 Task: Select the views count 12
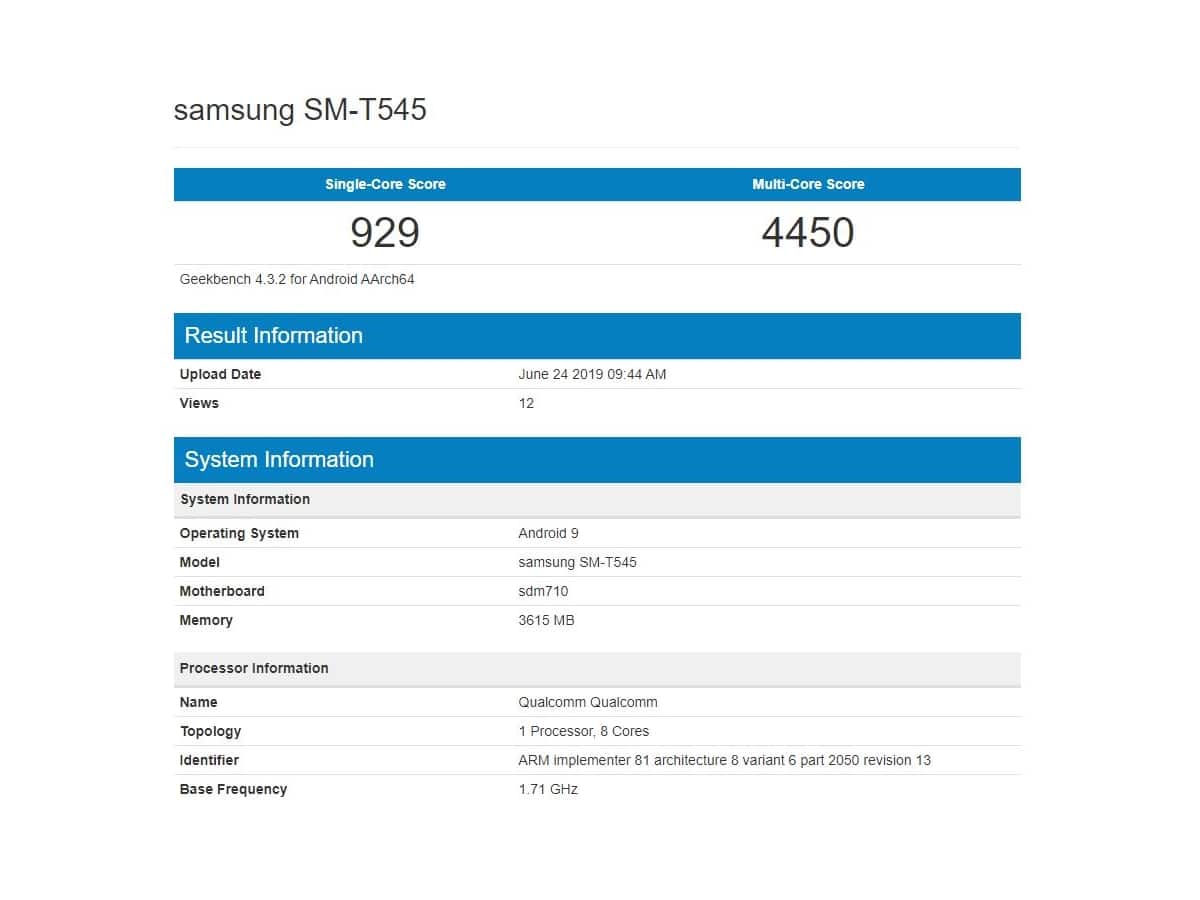(526, 403)
